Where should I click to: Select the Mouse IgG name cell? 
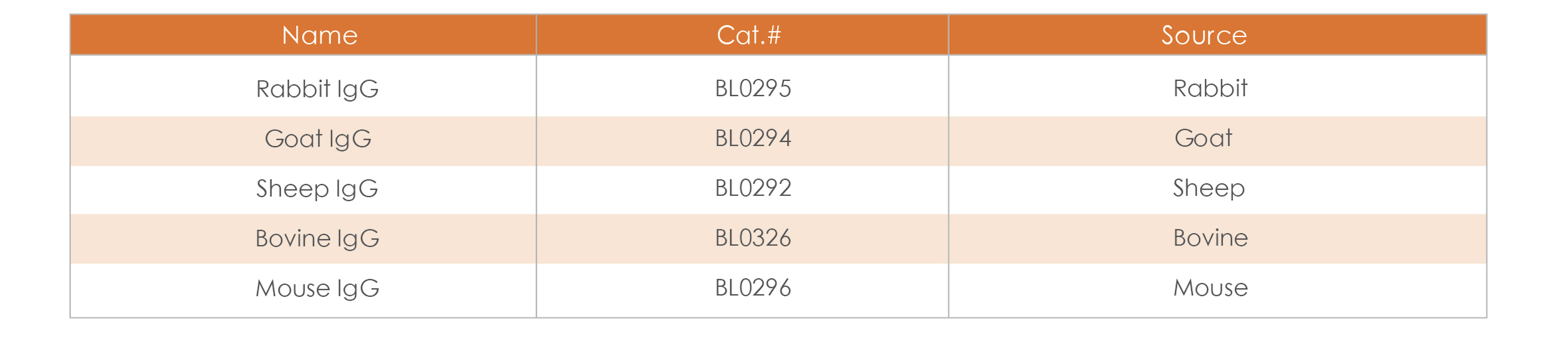pyautogui.click(x=303, y=290)
